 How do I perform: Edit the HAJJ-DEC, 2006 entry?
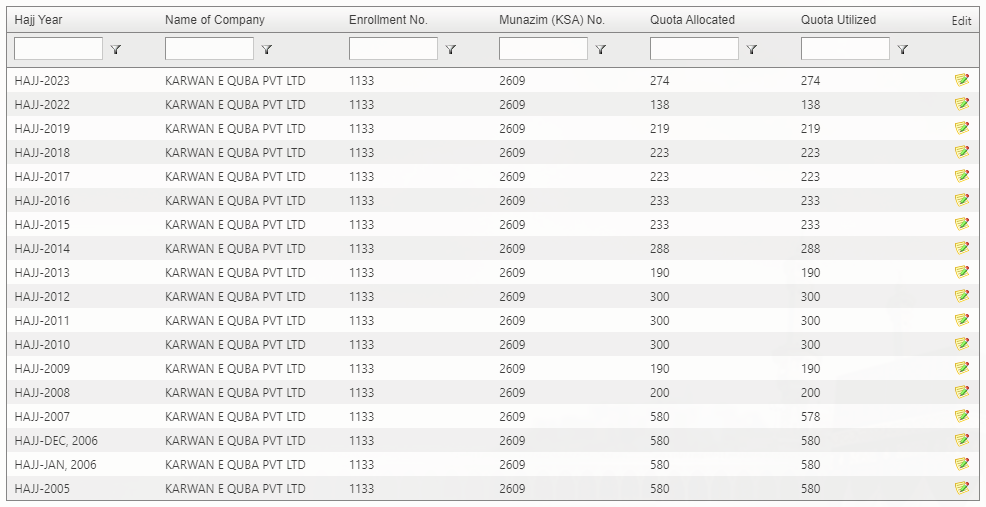[961, 440]
